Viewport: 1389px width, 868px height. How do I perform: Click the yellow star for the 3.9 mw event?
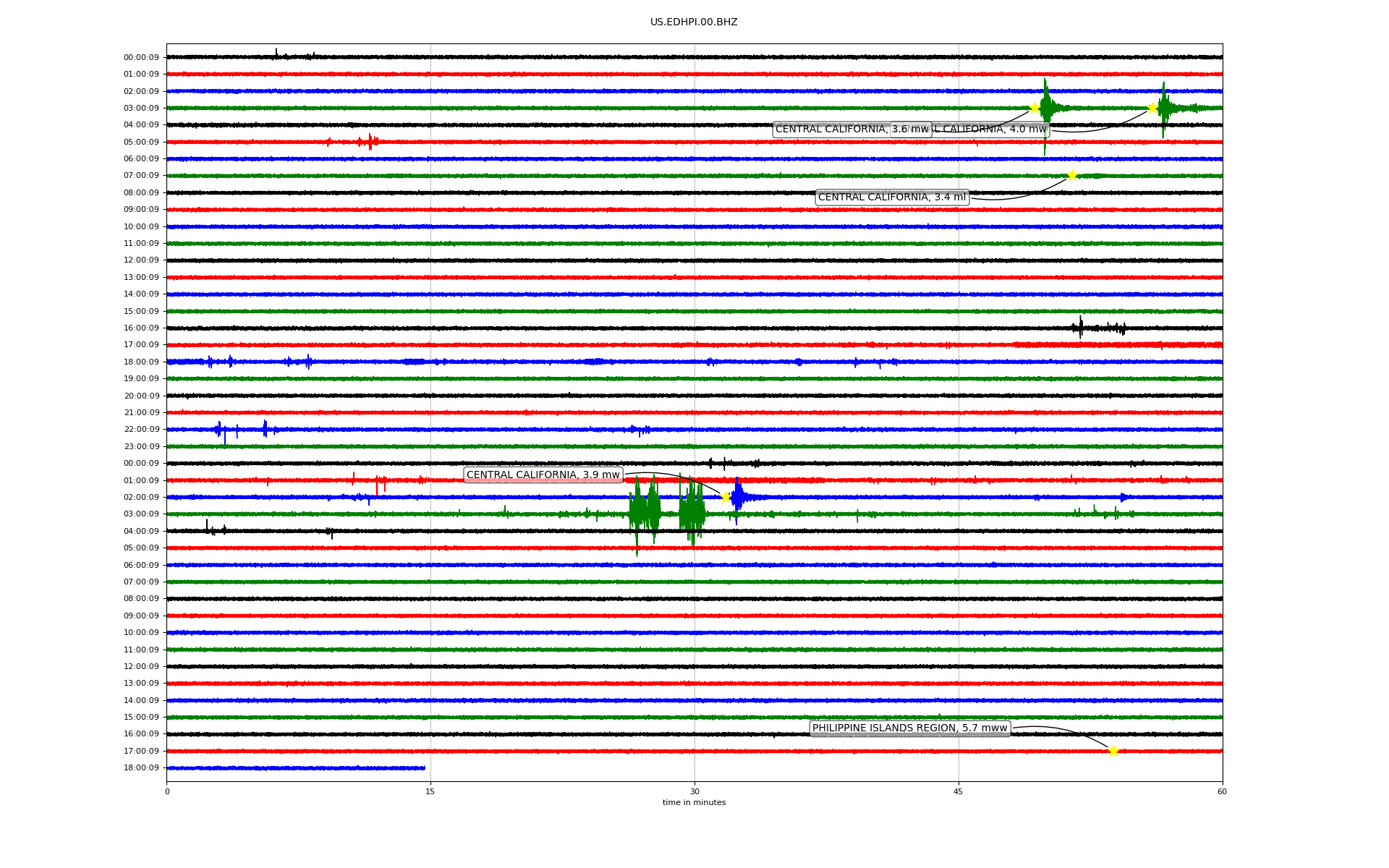coord(725,497)
